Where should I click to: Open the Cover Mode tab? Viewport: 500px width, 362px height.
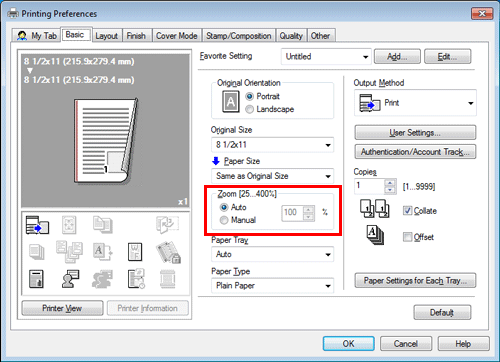tap(177, 36)
